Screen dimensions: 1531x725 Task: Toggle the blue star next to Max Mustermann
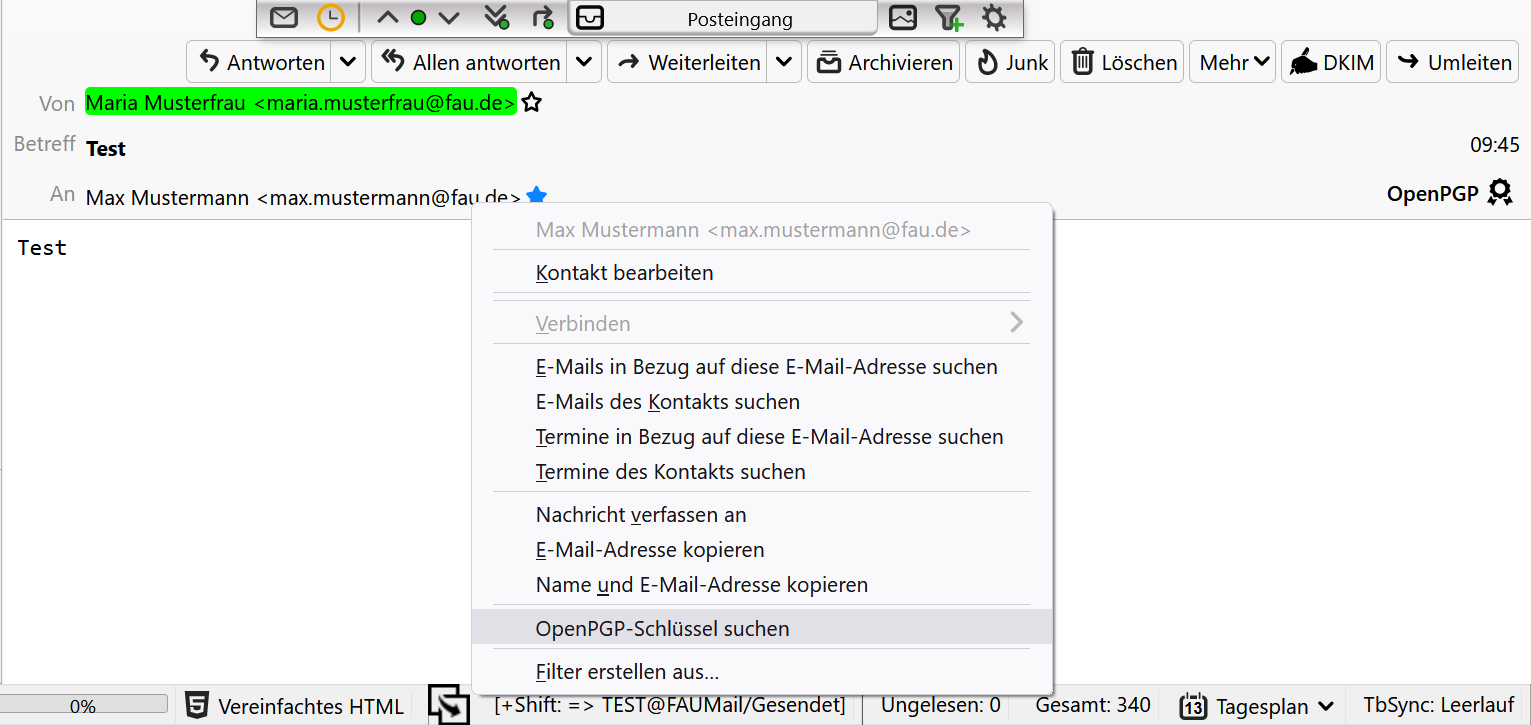537,196
